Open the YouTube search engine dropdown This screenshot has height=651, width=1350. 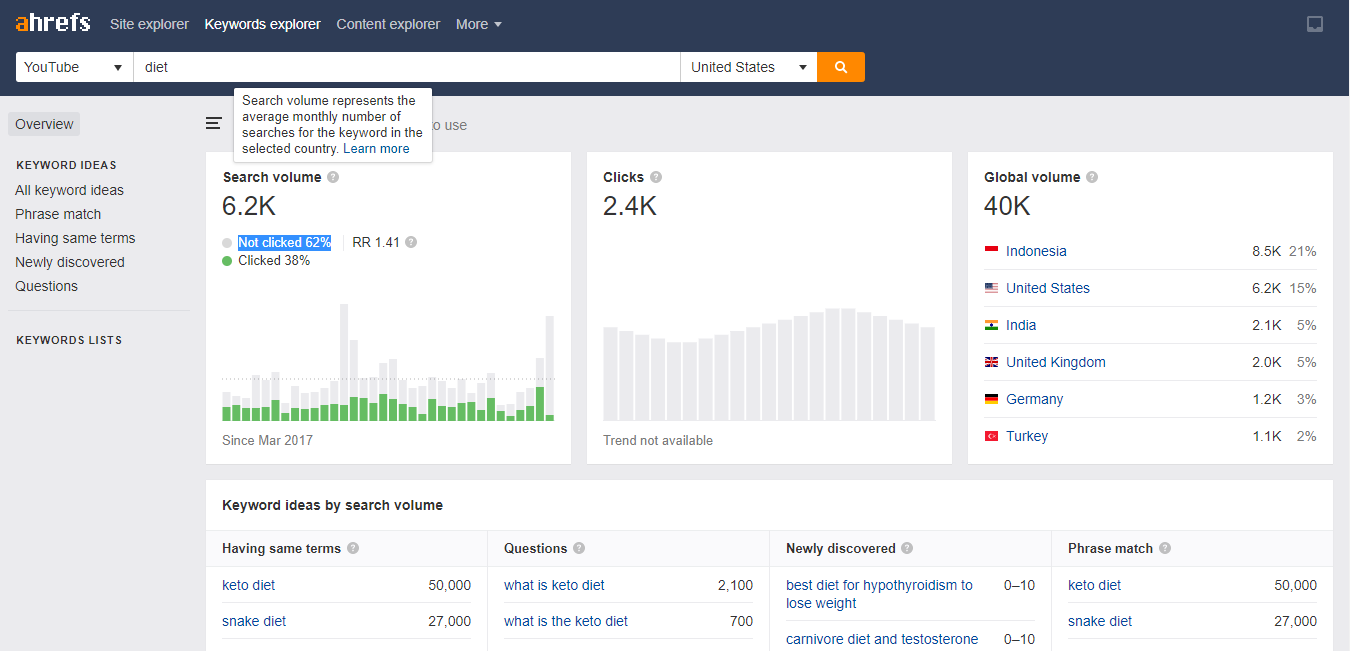(x=74, y=67)
